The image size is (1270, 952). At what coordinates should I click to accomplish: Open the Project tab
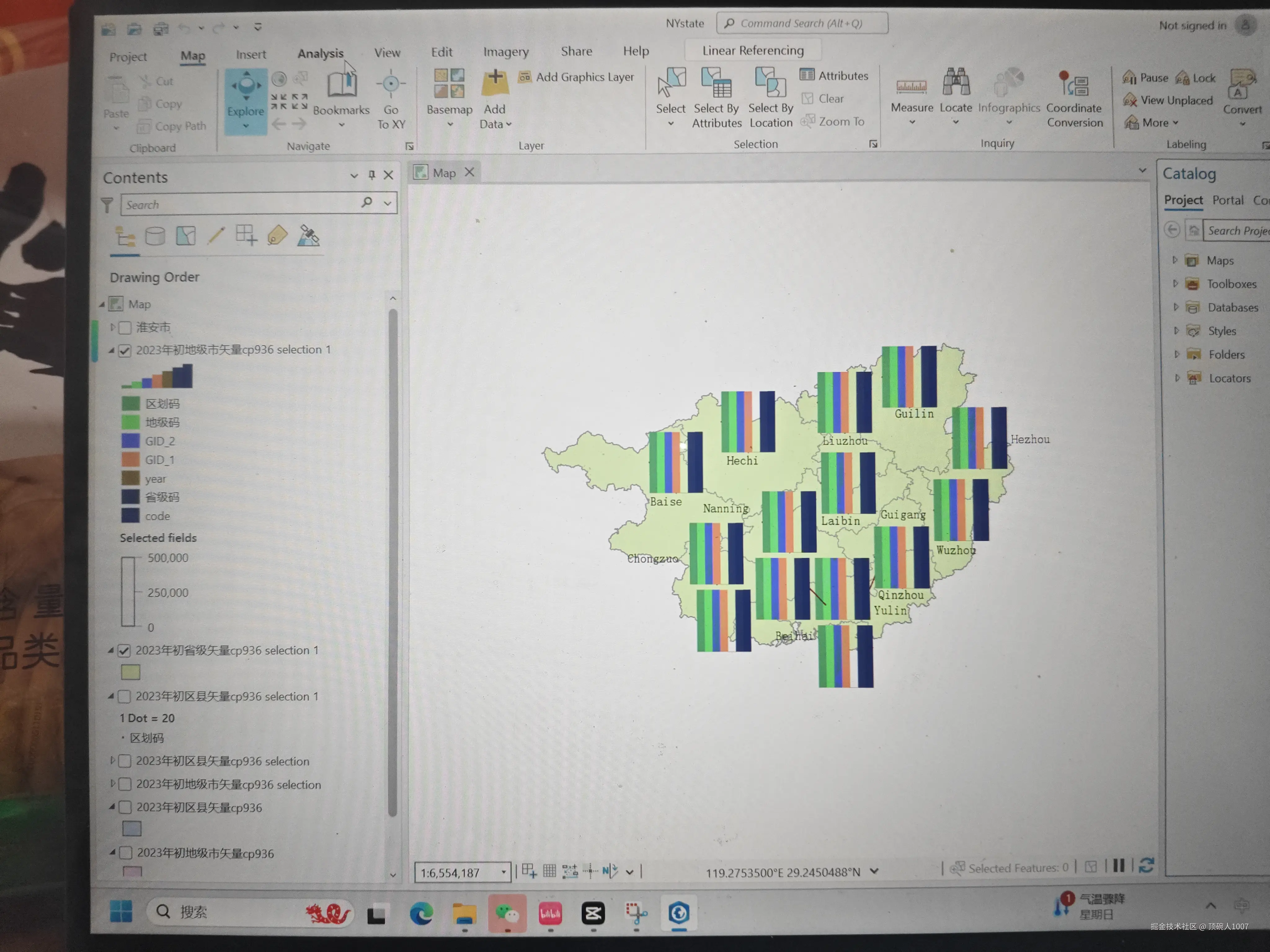(128, 57)
